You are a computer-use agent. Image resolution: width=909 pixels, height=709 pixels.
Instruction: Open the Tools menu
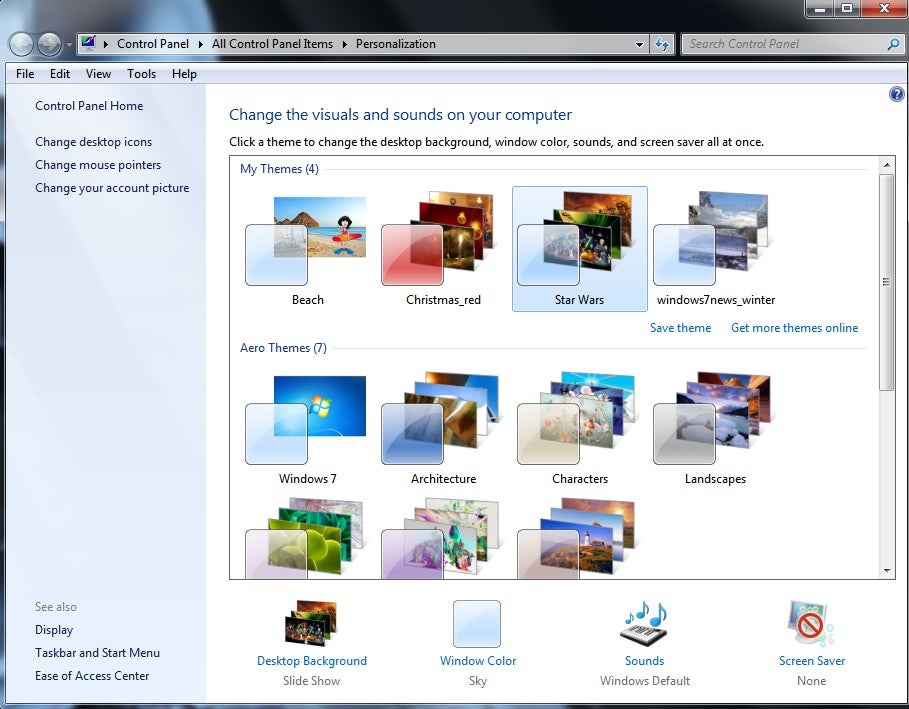pyautogui.click(x=141, y=74)
